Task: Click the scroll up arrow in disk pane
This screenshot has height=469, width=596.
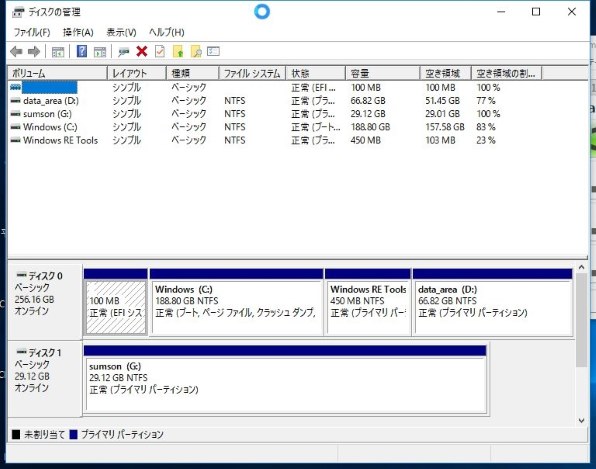Action: click(x=582, y=267)
